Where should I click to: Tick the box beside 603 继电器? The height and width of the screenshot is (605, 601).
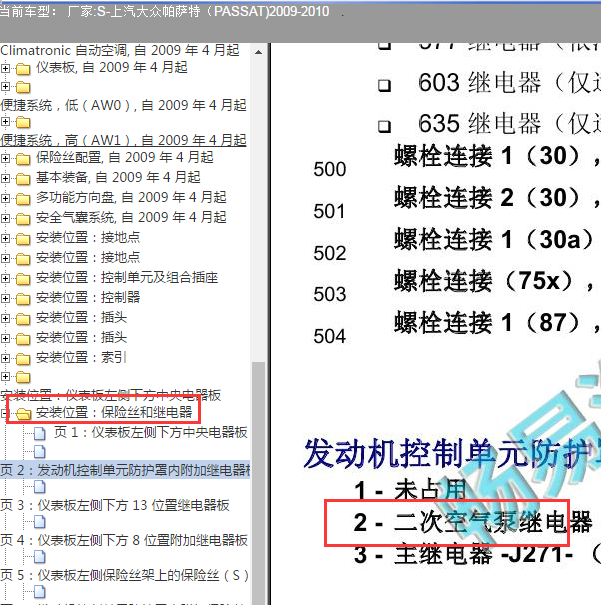384,85
